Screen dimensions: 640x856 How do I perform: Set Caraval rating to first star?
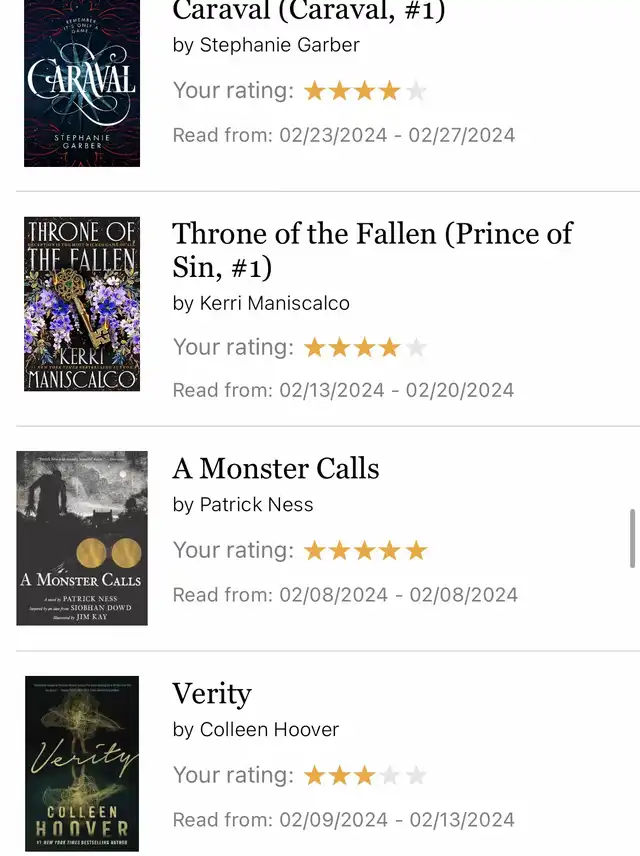click(315, 92)
